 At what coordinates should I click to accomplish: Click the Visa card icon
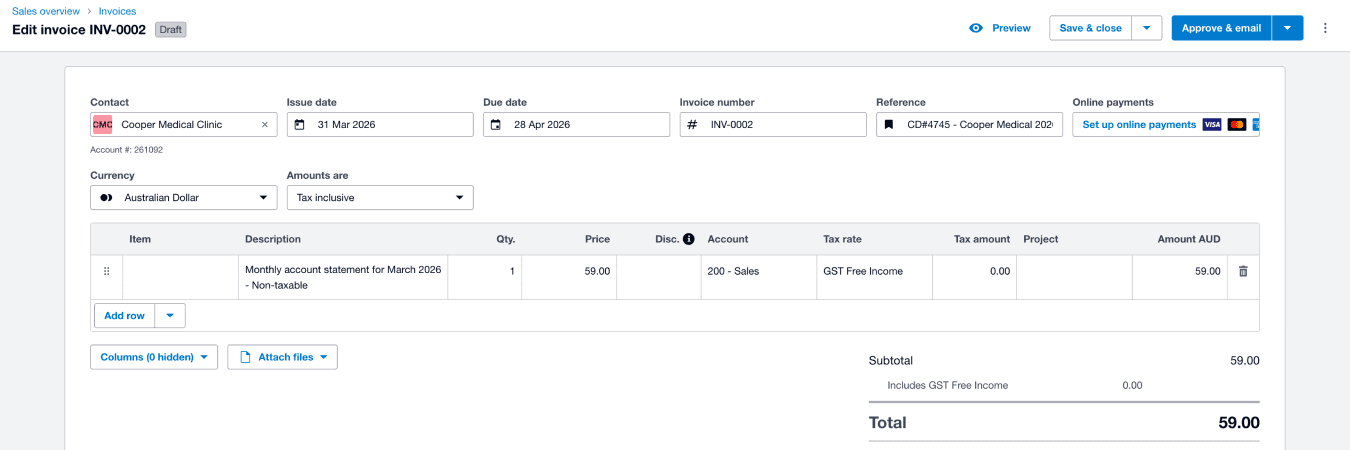[x=1212, y=125]
